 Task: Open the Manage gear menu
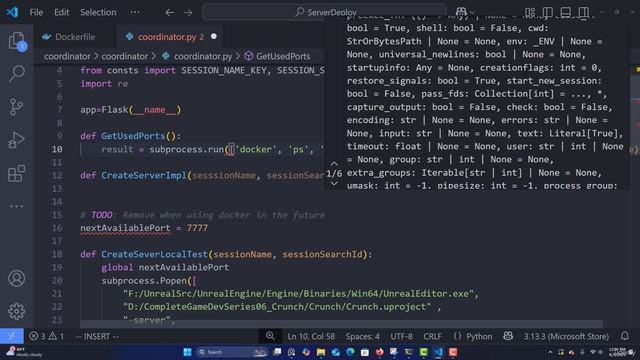pyautogui.click(x=17, y=311)
